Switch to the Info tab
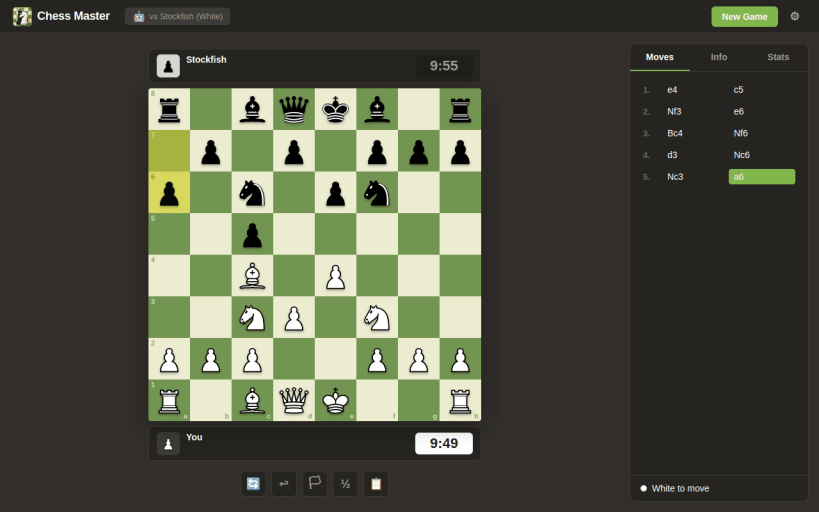 pos(719,57)
